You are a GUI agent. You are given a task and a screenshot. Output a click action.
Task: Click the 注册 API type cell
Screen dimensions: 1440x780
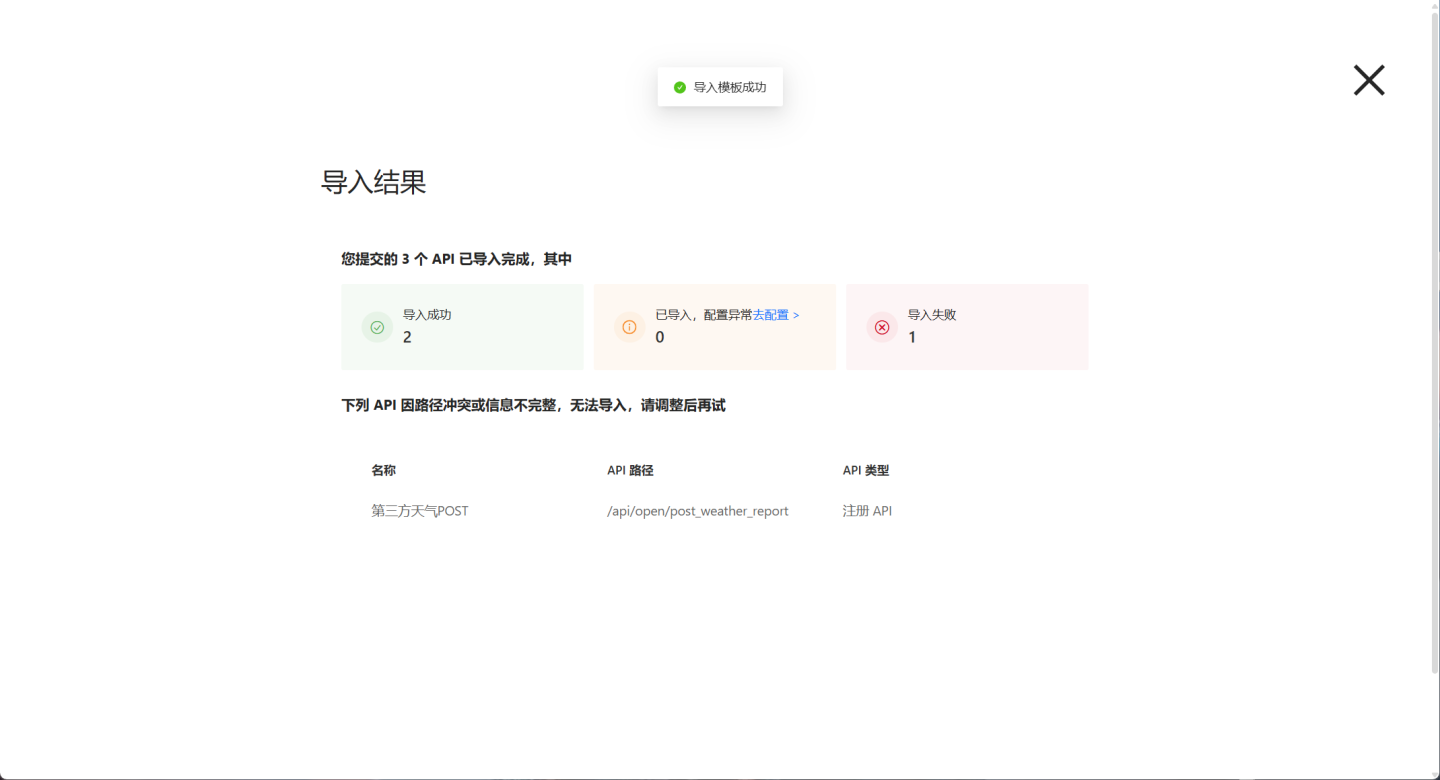[x=867, y=511]
